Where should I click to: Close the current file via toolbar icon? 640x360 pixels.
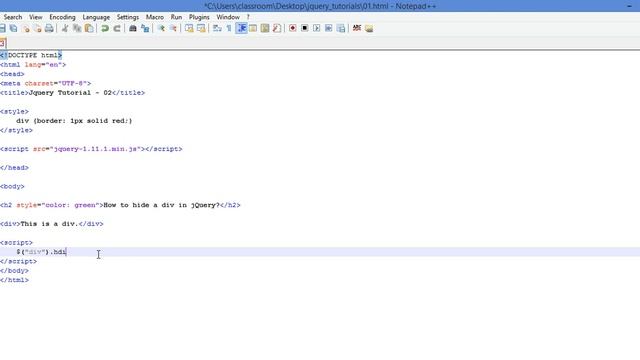coord(26,28)
